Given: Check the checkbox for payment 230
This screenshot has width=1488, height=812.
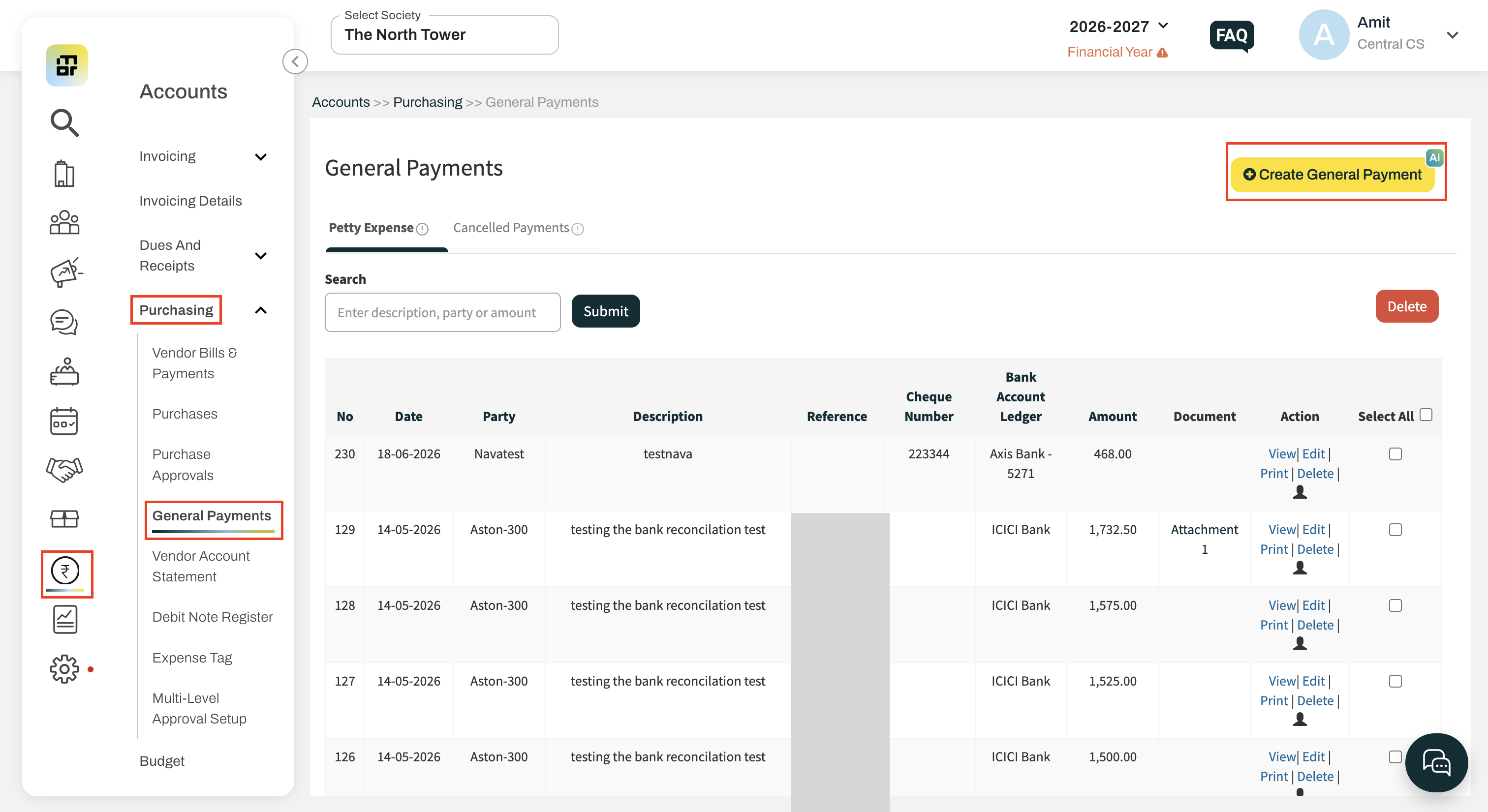Looking at the screenshot, I should click(x=1395, y=454).
